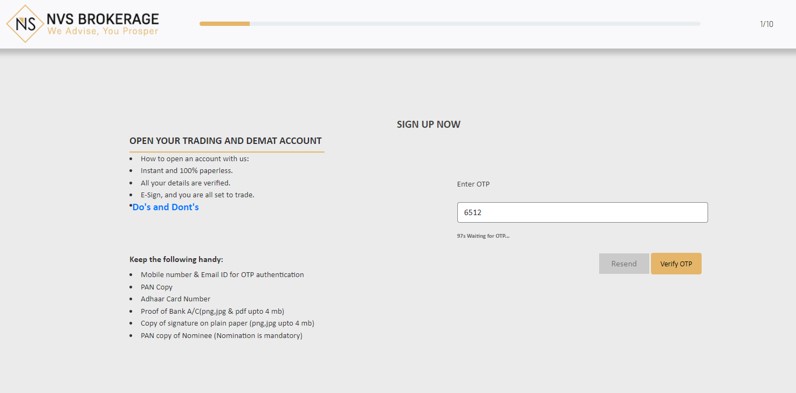Viewport: 796px width, 393px height.
Task: Click the Enter OTP label
Action: pyautogui.click(x=473, y=184)
